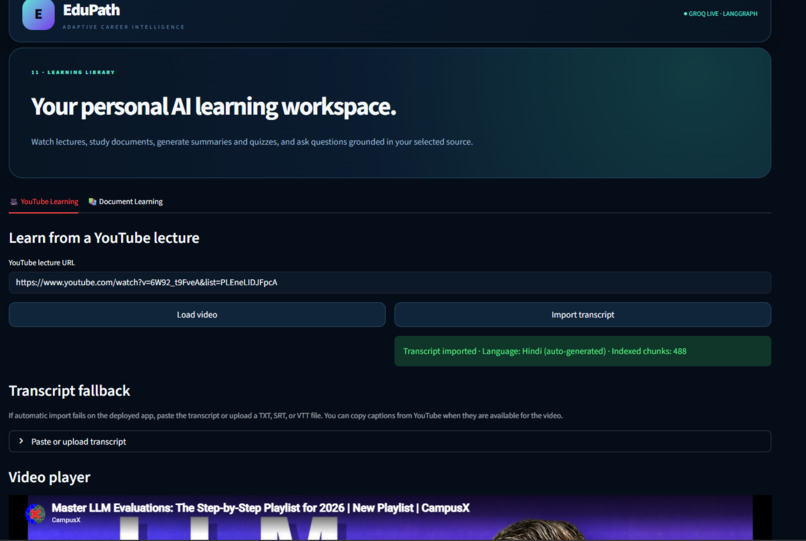This screenshot has height=541, width=806.
Task: Click the Document Learning books icon
Action: coord(93,202)
